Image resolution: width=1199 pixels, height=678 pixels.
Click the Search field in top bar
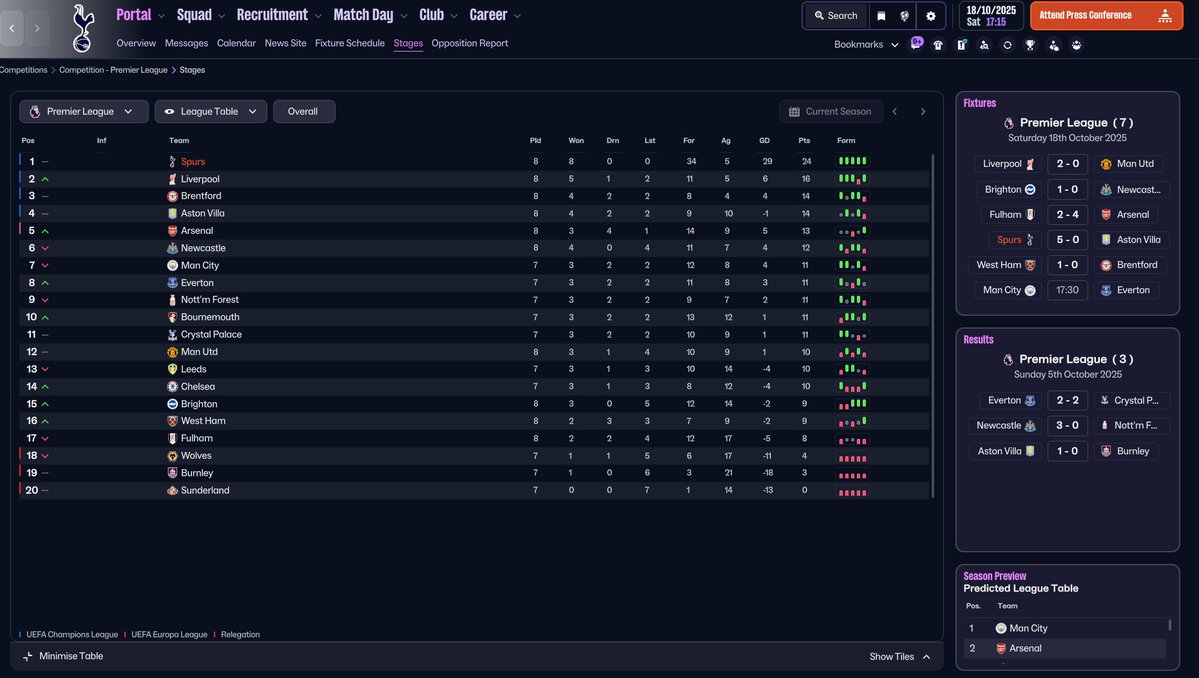(836, 15)
